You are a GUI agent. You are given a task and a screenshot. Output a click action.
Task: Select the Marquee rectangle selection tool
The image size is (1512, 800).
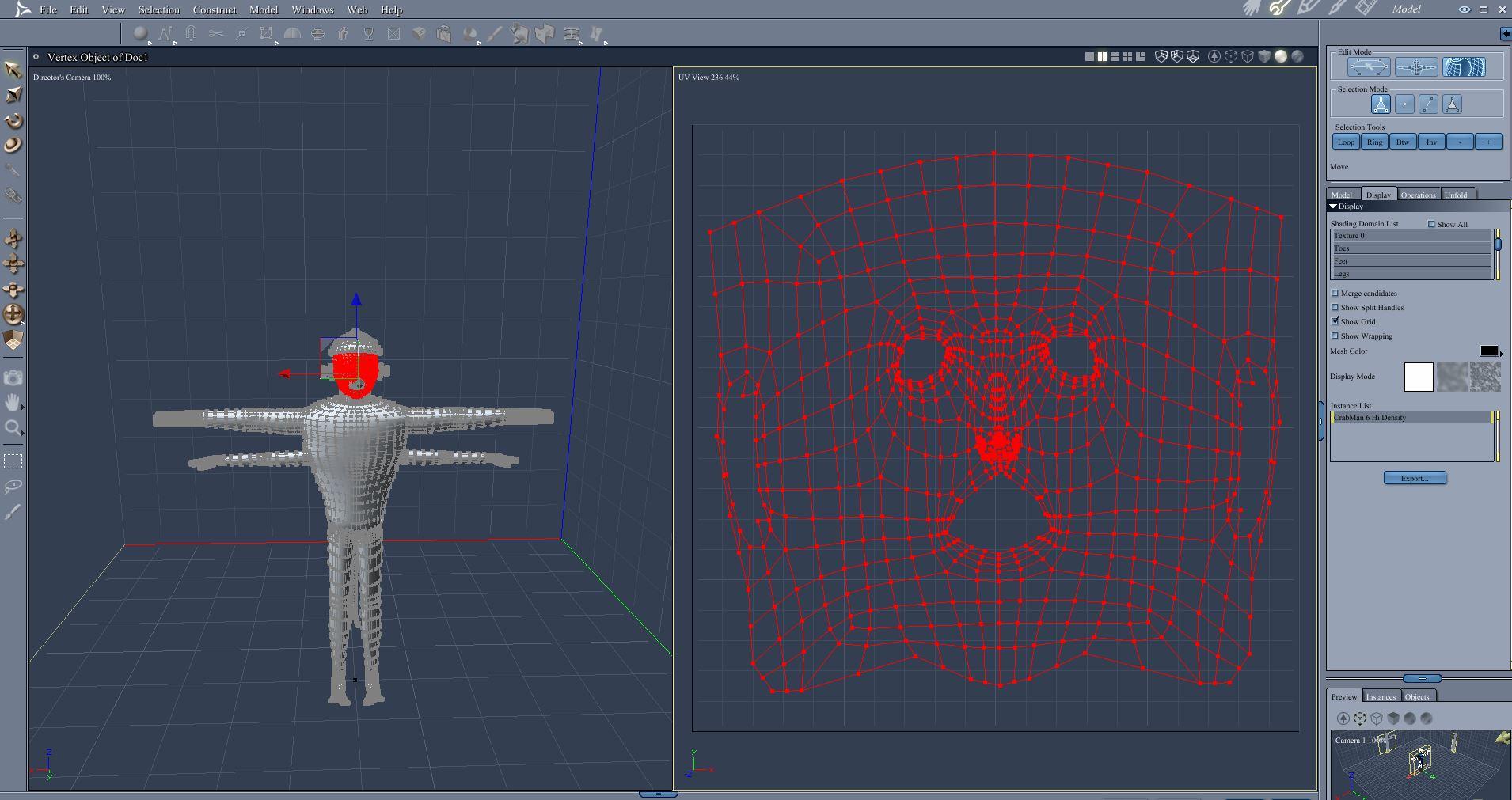tap(13, 461)
